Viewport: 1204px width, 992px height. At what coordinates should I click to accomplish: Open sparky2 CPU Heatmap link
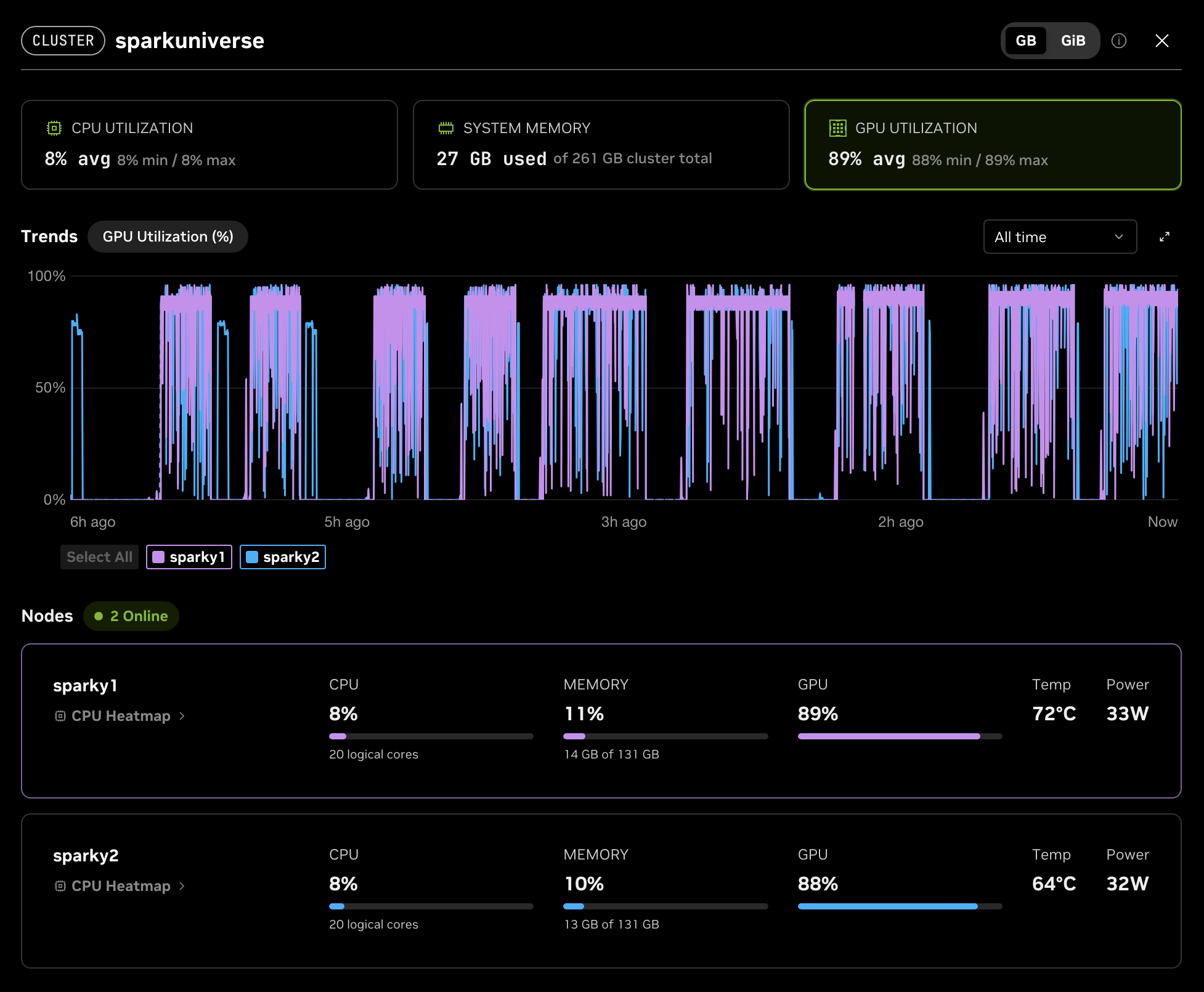coord(120,886)
